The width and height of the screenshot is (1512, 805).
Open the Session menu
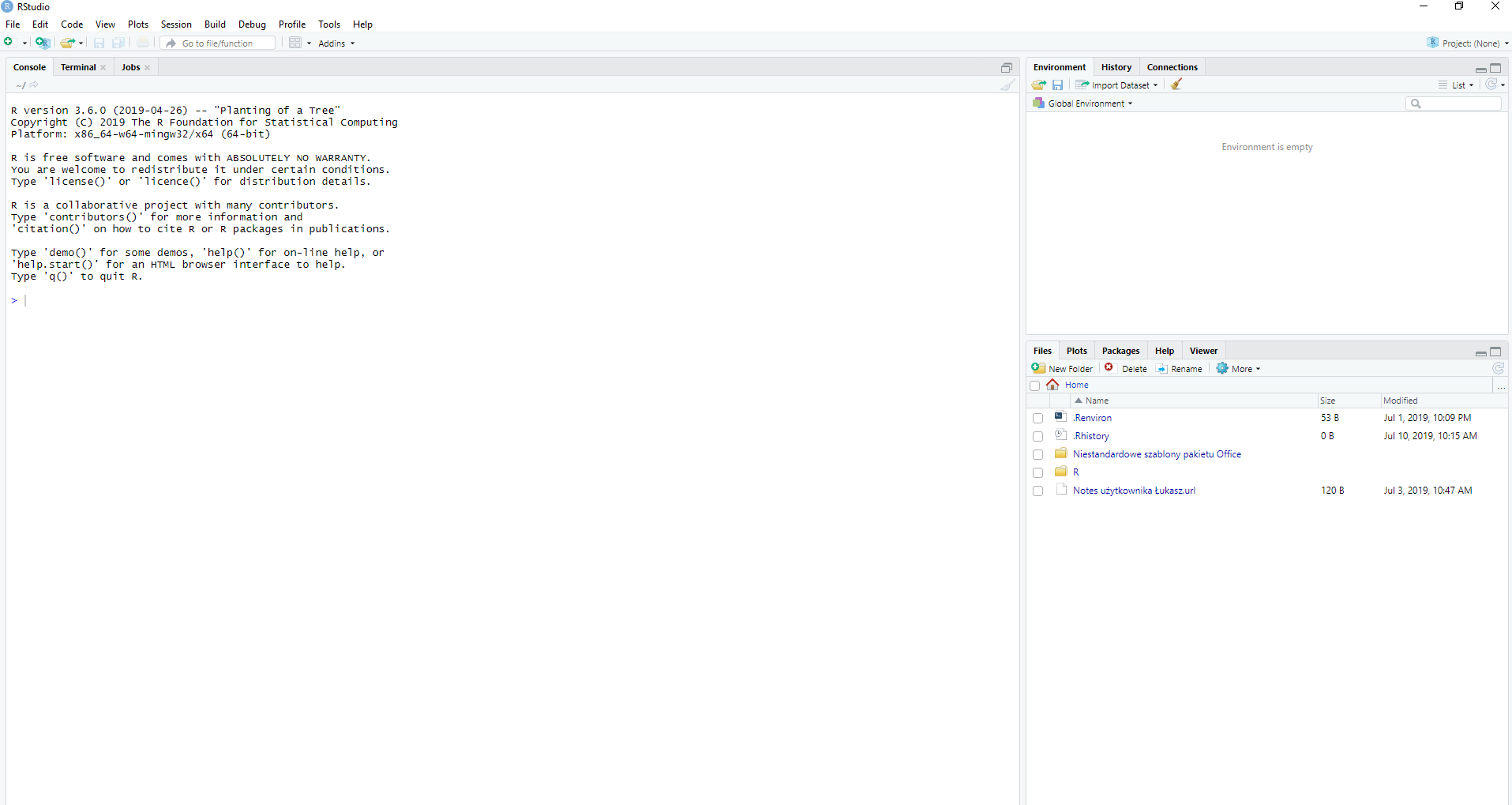click(176, 24)
